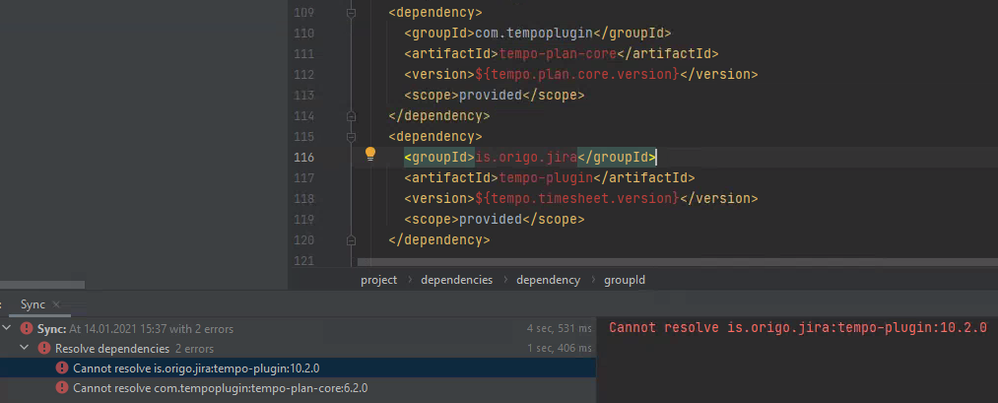Click error icon beside Sync summary row

26,329
